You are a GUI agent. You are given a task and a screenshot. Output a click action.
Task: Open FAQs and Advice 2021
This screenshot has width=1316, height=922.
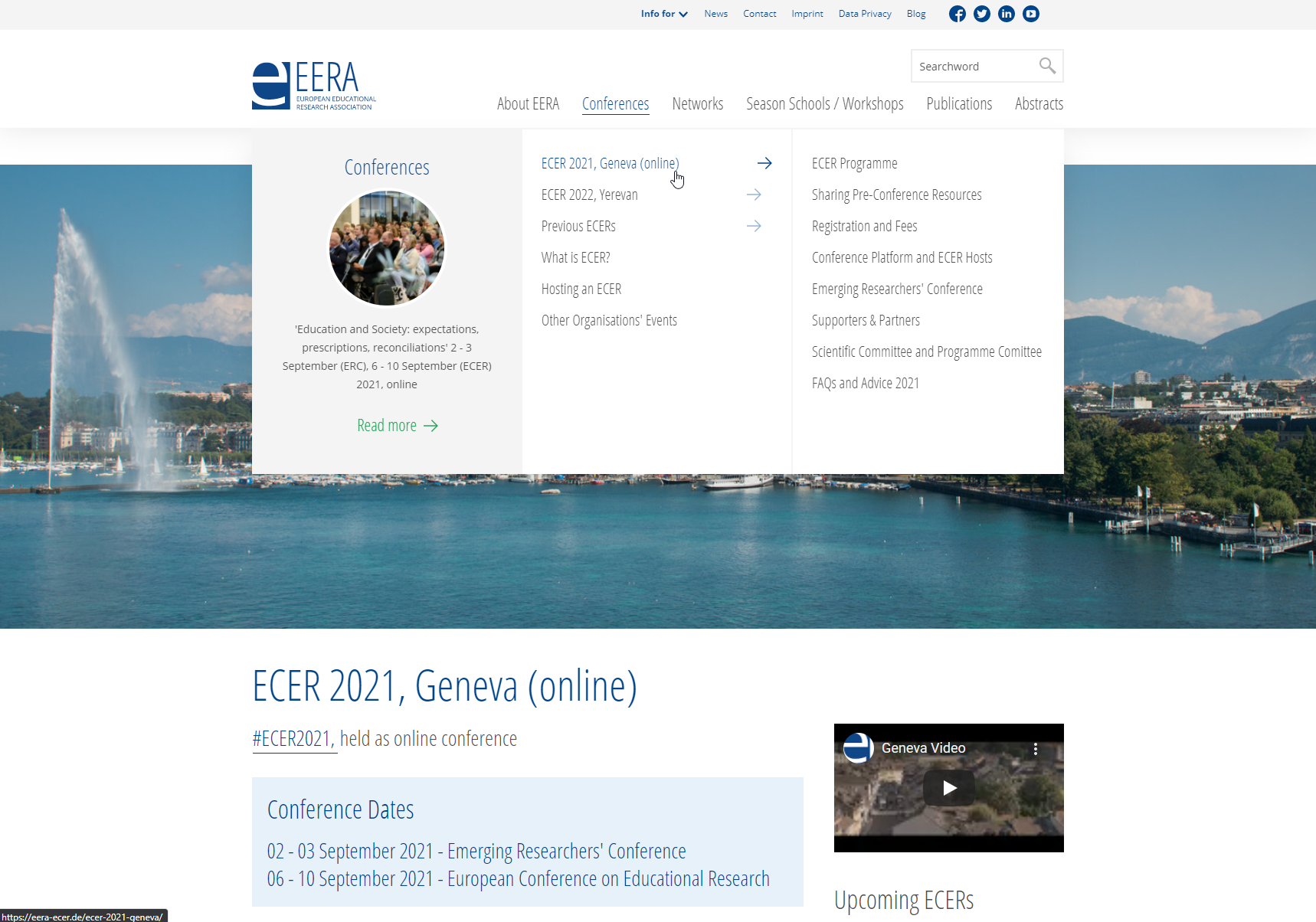coord(865,383)
